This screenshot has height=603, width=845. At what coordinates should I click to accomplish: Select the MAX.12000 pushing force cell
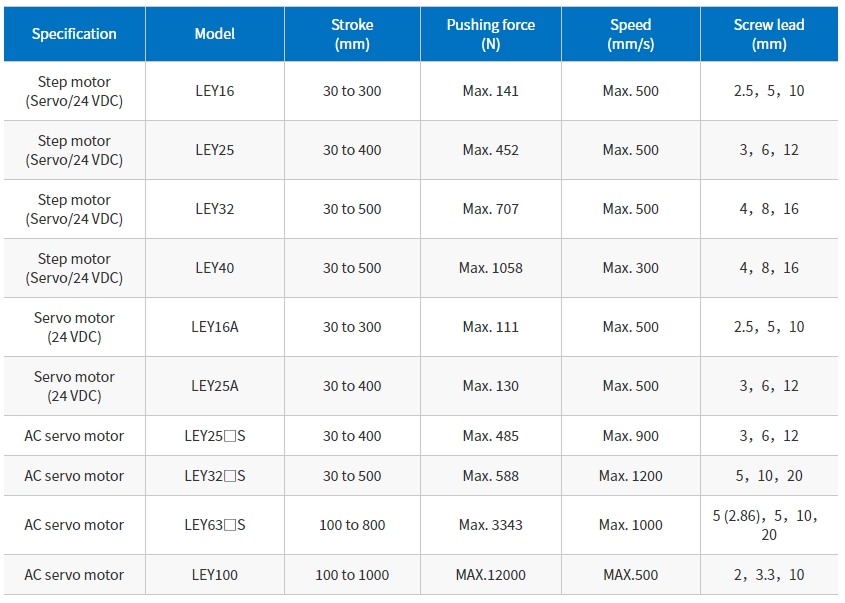pos(491,575)
